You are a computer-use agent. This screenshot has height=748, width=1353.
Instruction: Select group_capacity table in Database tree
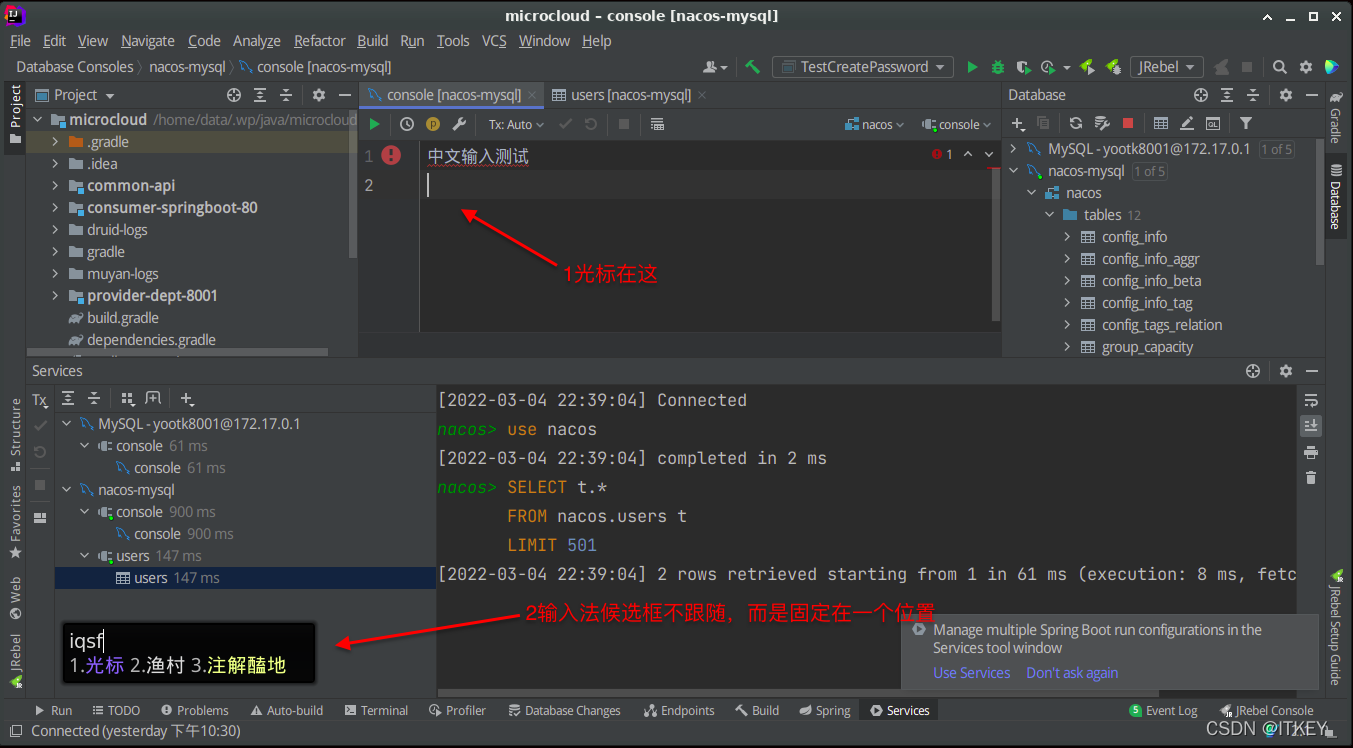click(1147, 347)
